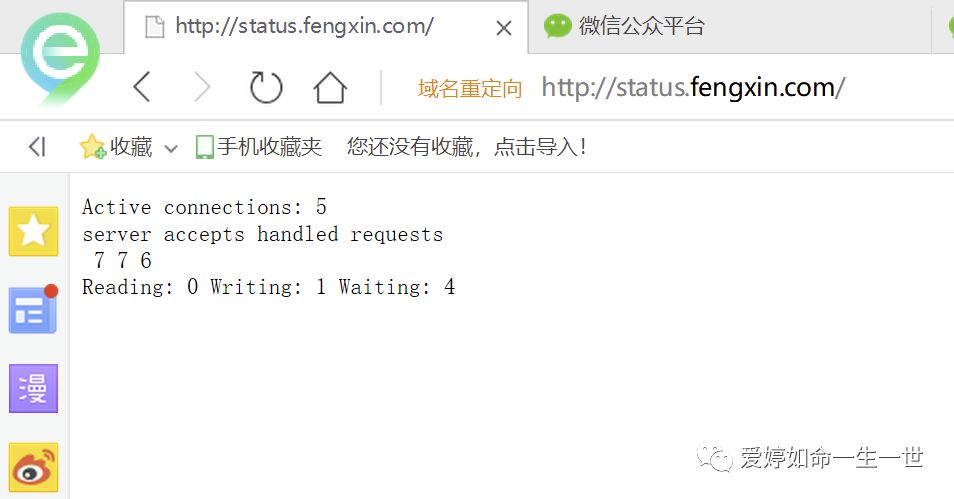Viewport: 954px width, 499px height.
Task: Expand the 收藏 dropdown arrow
Action: pyautogui.click(x=171, y=148)
